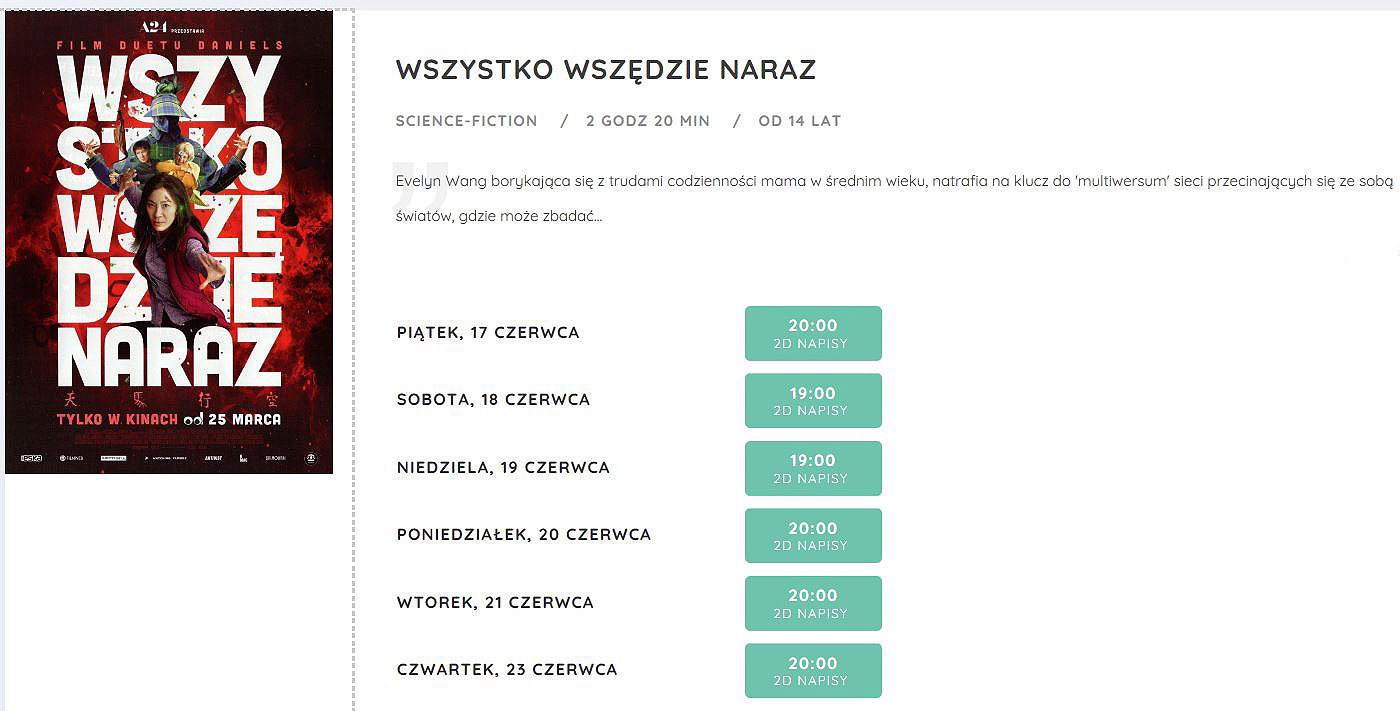Screen dimensions: 1400x711
Task: Book the 19:00 screening on Sobota 18 Czerwca
Action: [813, 401]
